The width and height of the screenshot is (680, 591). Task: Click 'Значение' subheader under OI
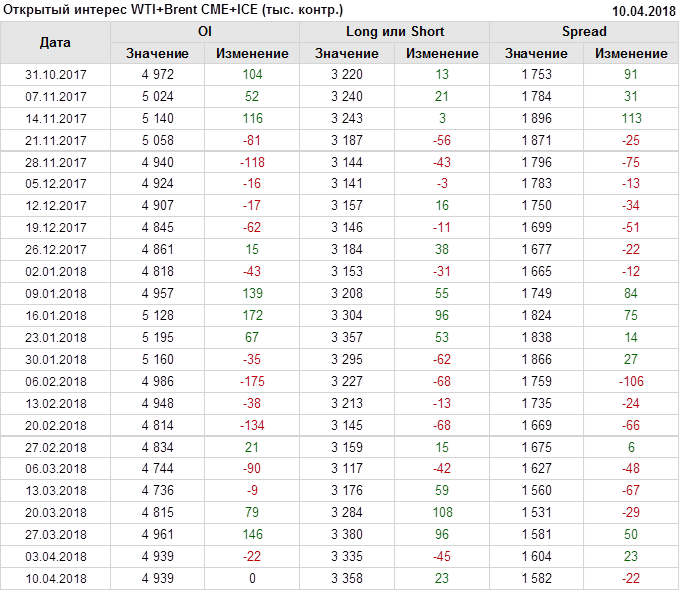157,53
